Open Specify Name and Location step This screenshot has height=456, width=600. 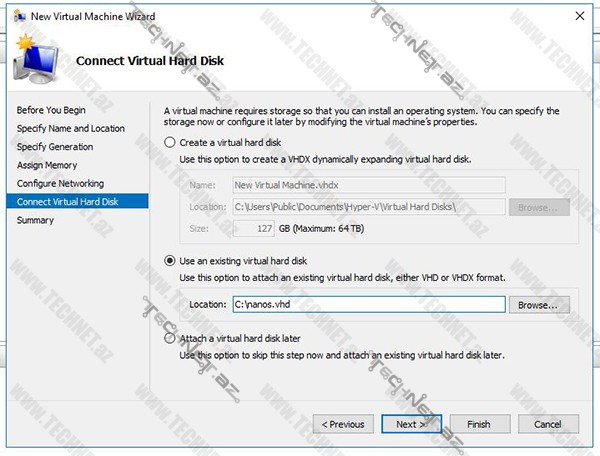[71, 128]
